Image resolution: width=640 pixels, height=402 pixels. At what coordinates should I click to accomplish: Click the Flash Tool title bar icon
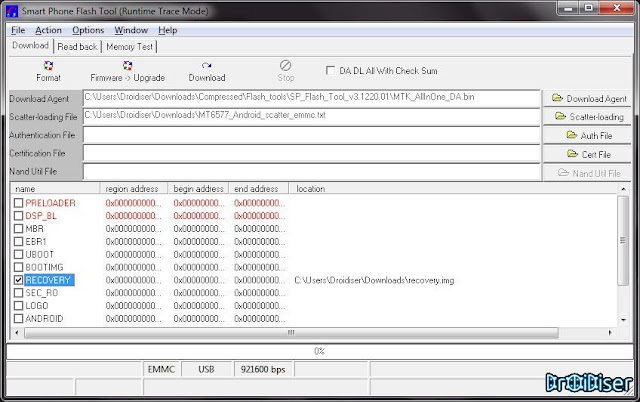(x=12, y=11)
